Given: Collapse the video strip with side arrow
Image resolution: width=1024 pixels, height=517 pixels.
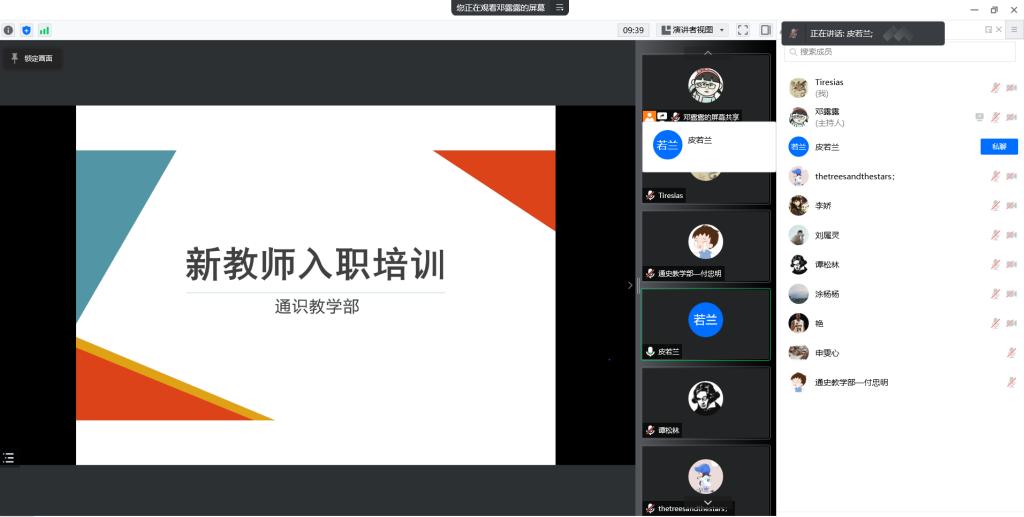Looking at the screenshot, I should click(x=629, y=285).
